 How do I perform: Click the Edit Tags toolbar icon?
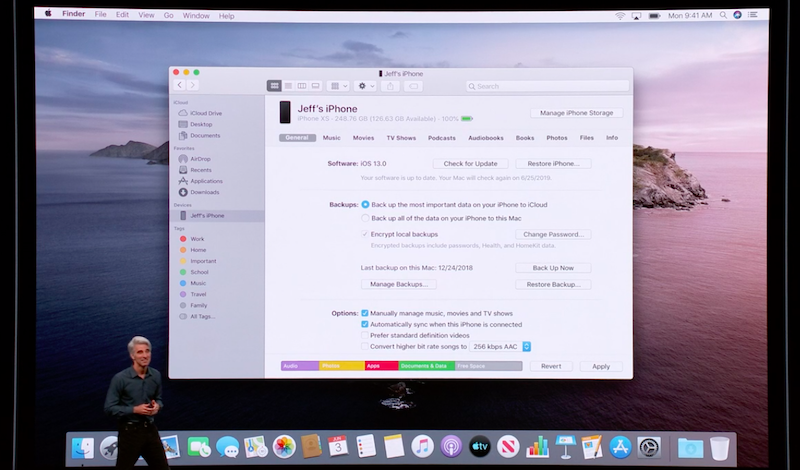pos(414,86)
